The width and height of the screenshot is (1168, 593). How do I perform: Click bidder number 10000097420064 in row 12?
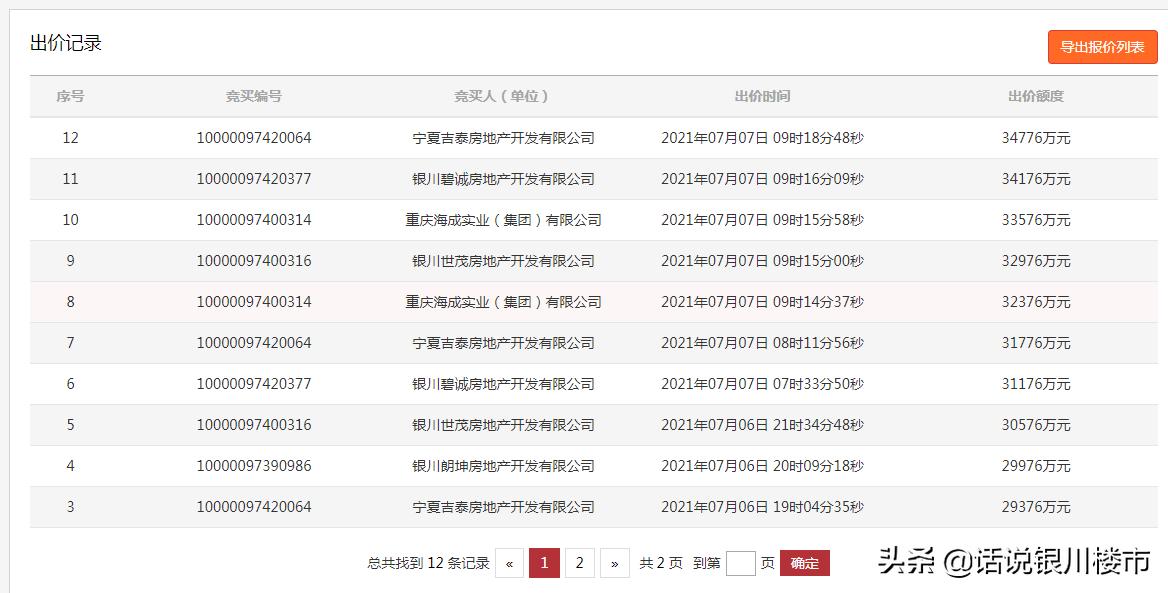(x=254, y=138)
